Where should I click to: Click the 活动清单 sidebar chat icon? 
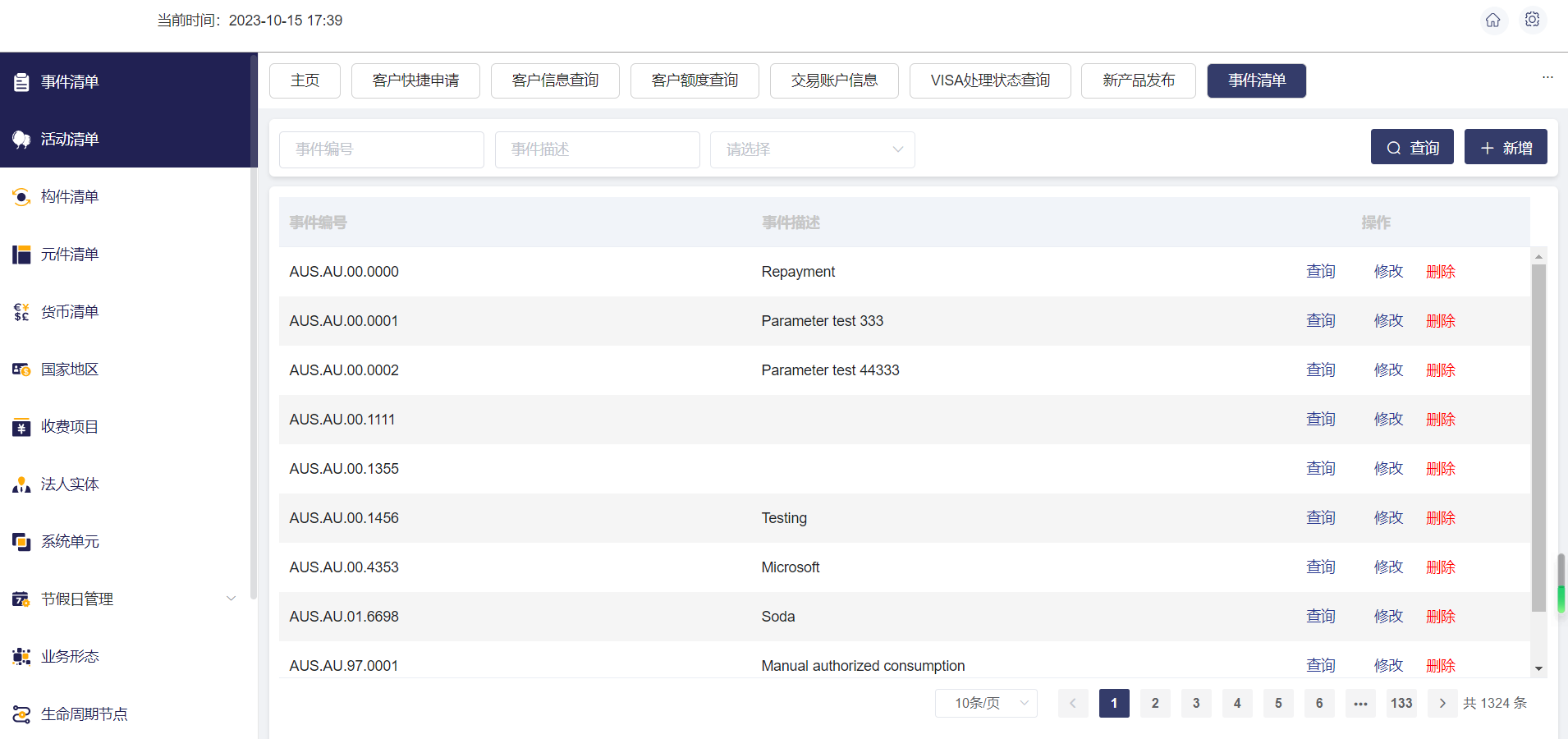(x=21, y=140)
